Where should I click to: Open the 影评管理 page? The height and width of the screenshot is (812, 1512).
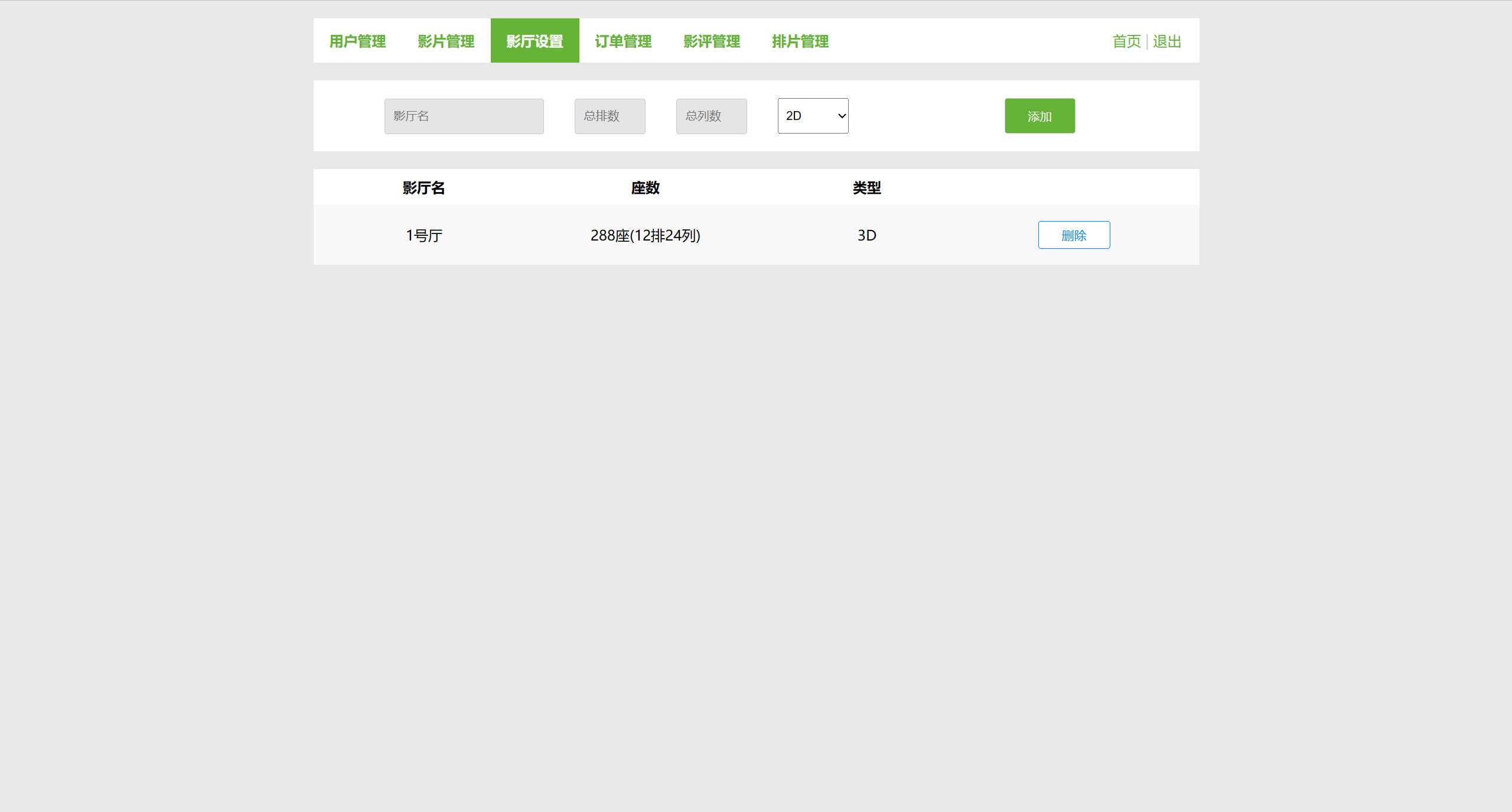click(712, 41)
